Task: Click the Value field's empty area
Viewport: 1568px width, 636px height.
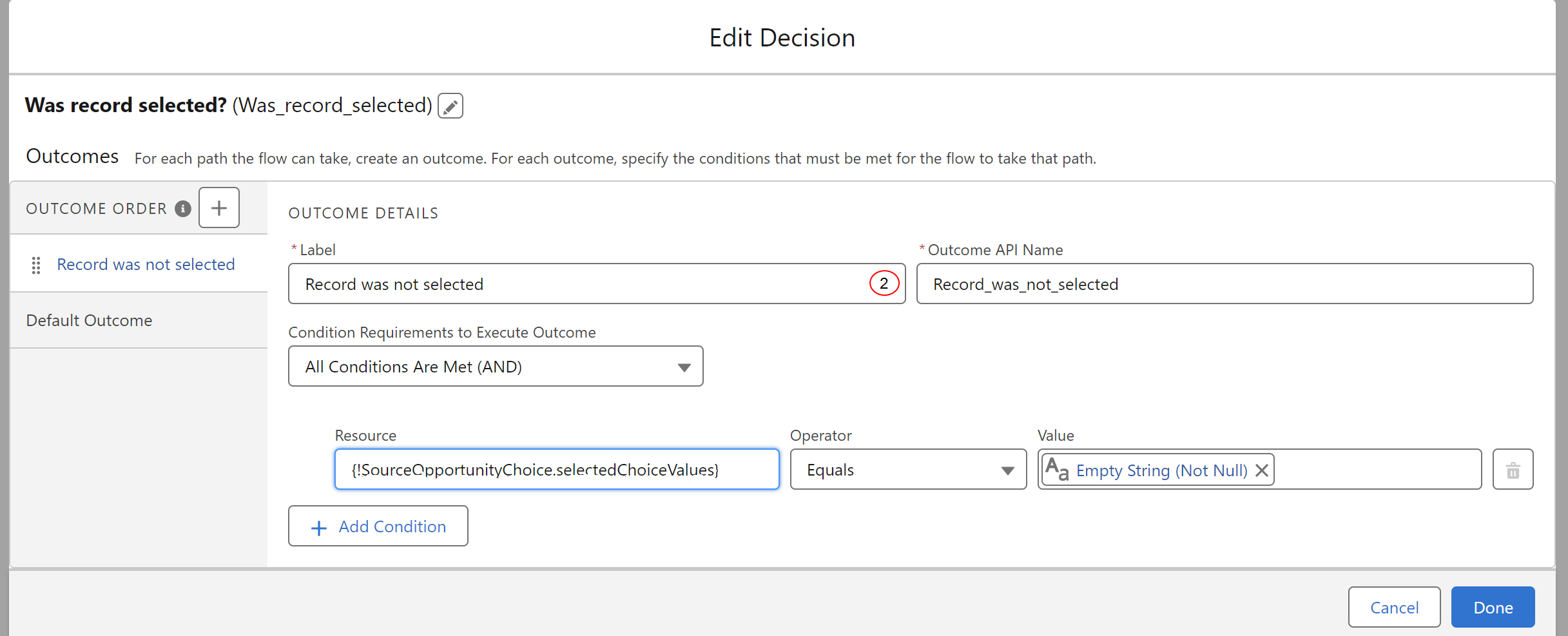Action: [x=1377, y=470]
